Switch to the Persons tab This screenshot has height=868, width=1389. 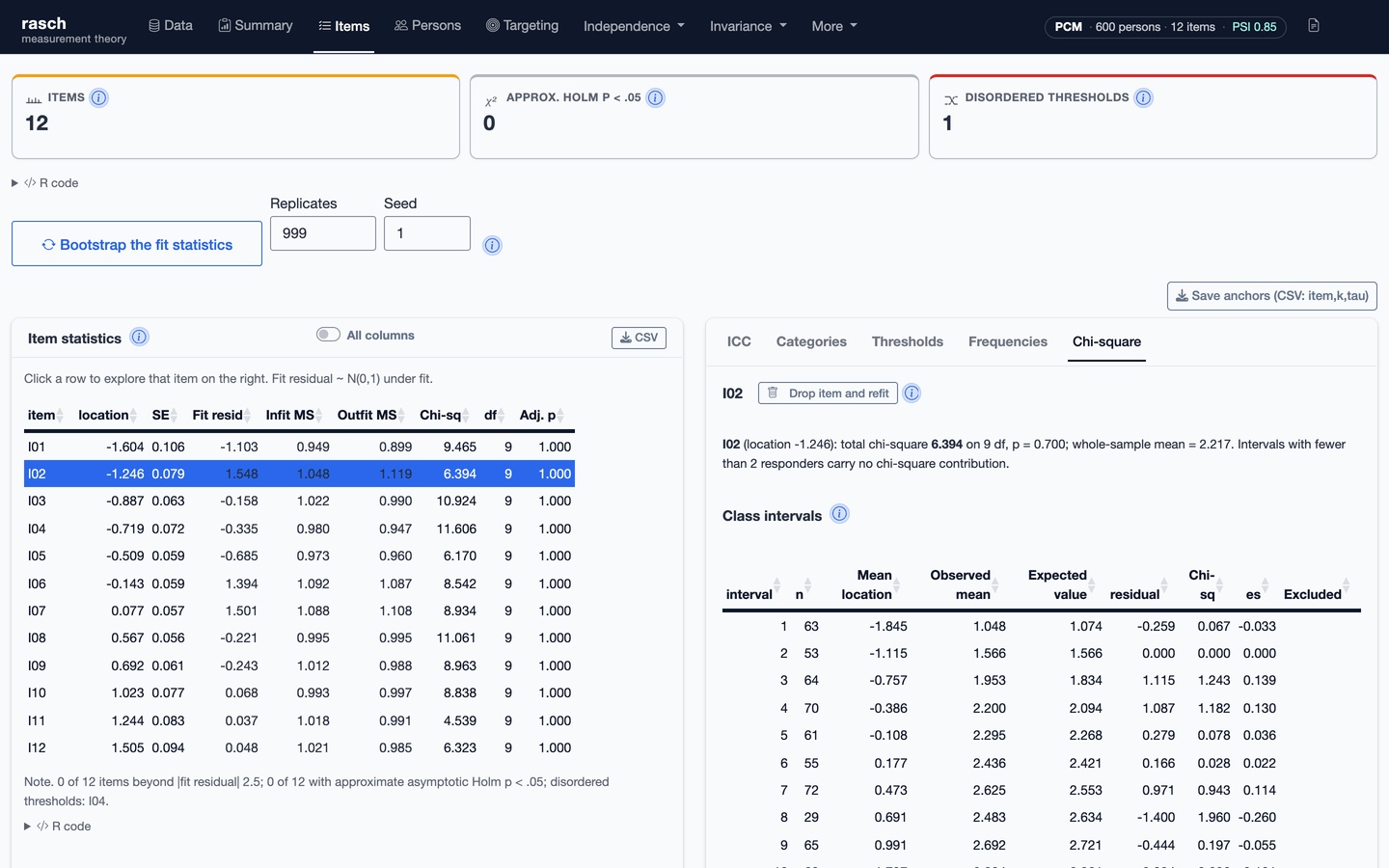427,26
